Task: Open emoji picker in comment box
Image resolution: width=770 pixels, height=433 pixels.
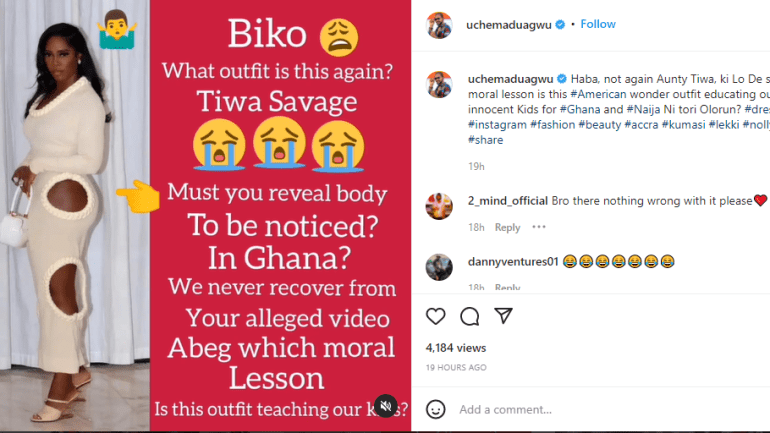Action: pyautogui.click(x=436, y=409)
